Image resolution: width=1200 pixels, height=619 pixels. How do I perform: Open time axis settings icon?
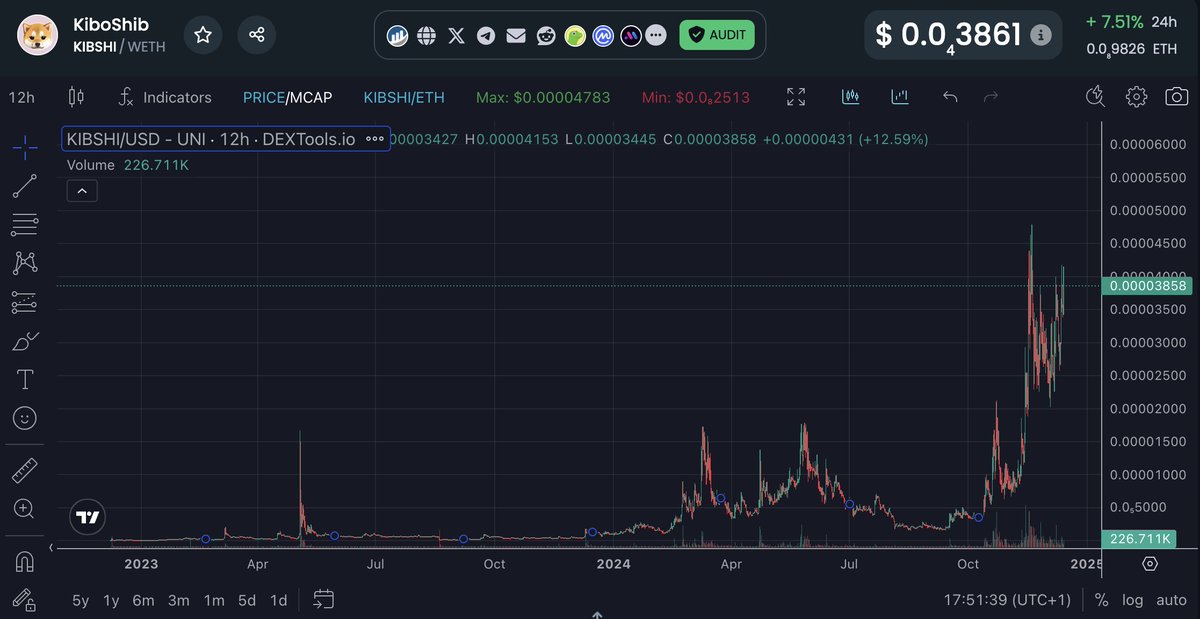pos(1150,564)
